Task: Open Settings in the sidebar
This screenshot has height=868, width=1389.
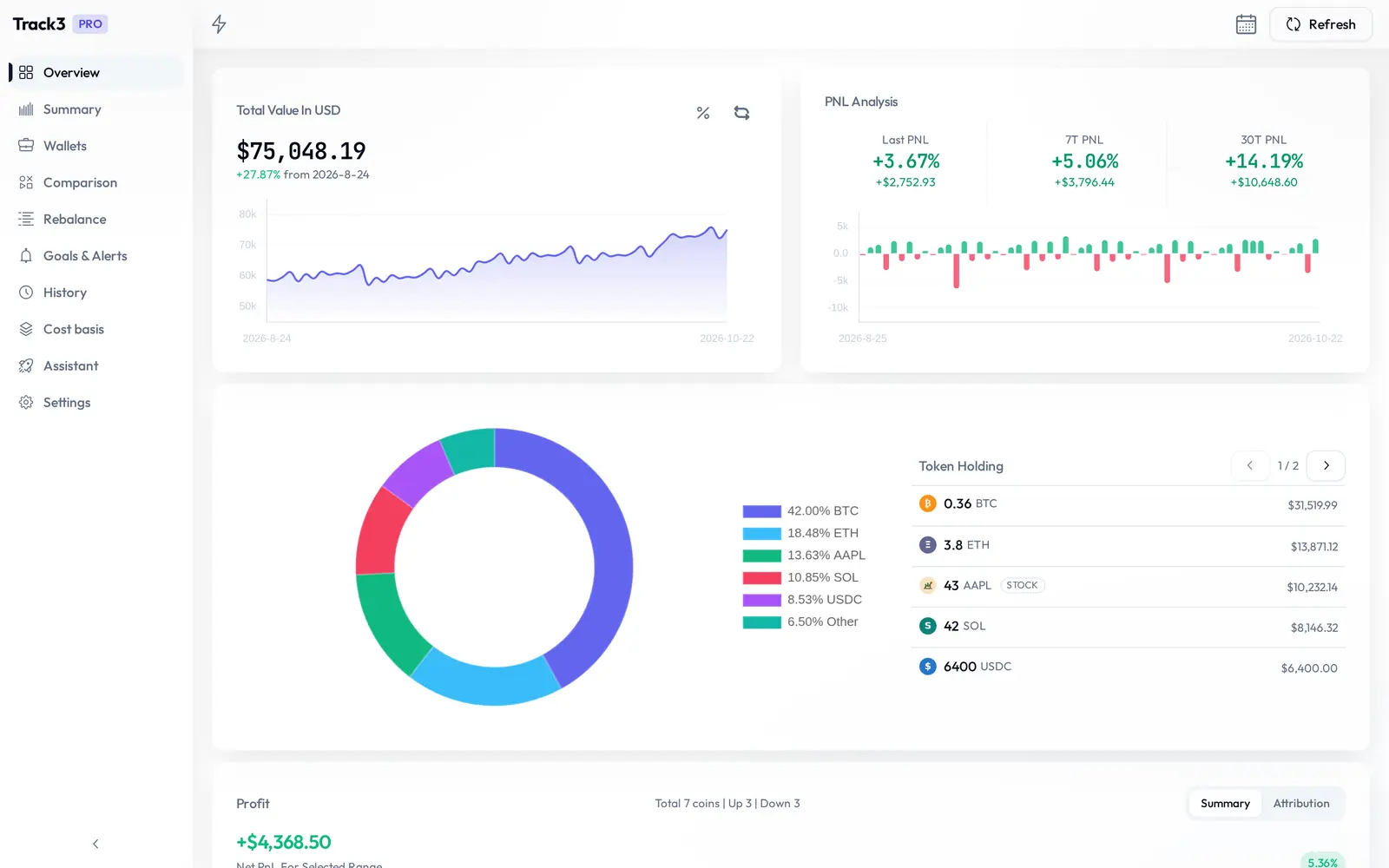Action: point(96,403)
